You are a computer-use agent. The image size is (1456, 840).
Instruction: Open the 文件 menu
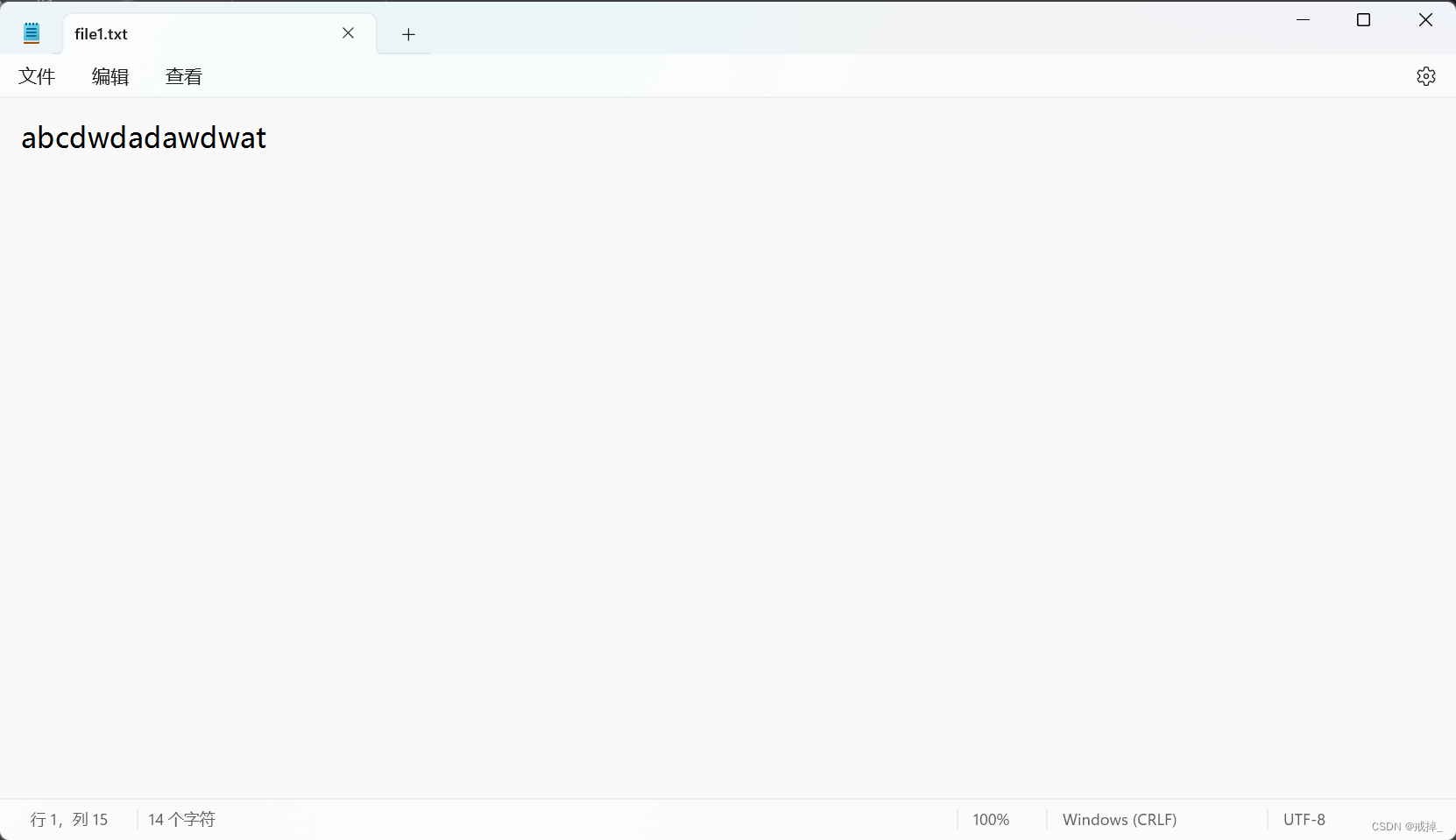pyautogui.click(x=37, y=76)
